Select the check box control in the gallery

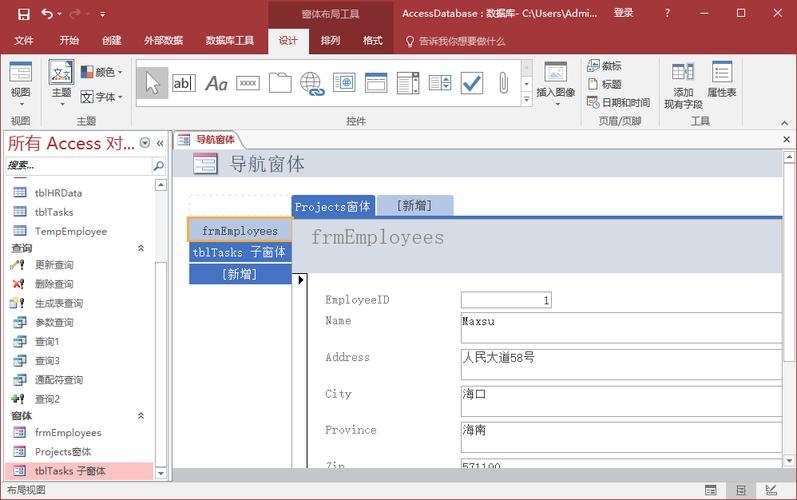click(x=471, y=83)
